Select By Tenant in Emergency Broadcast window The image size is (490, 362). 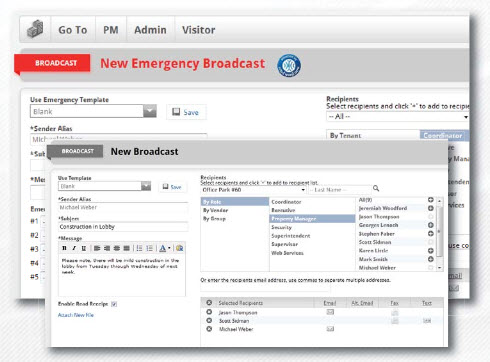373,135
